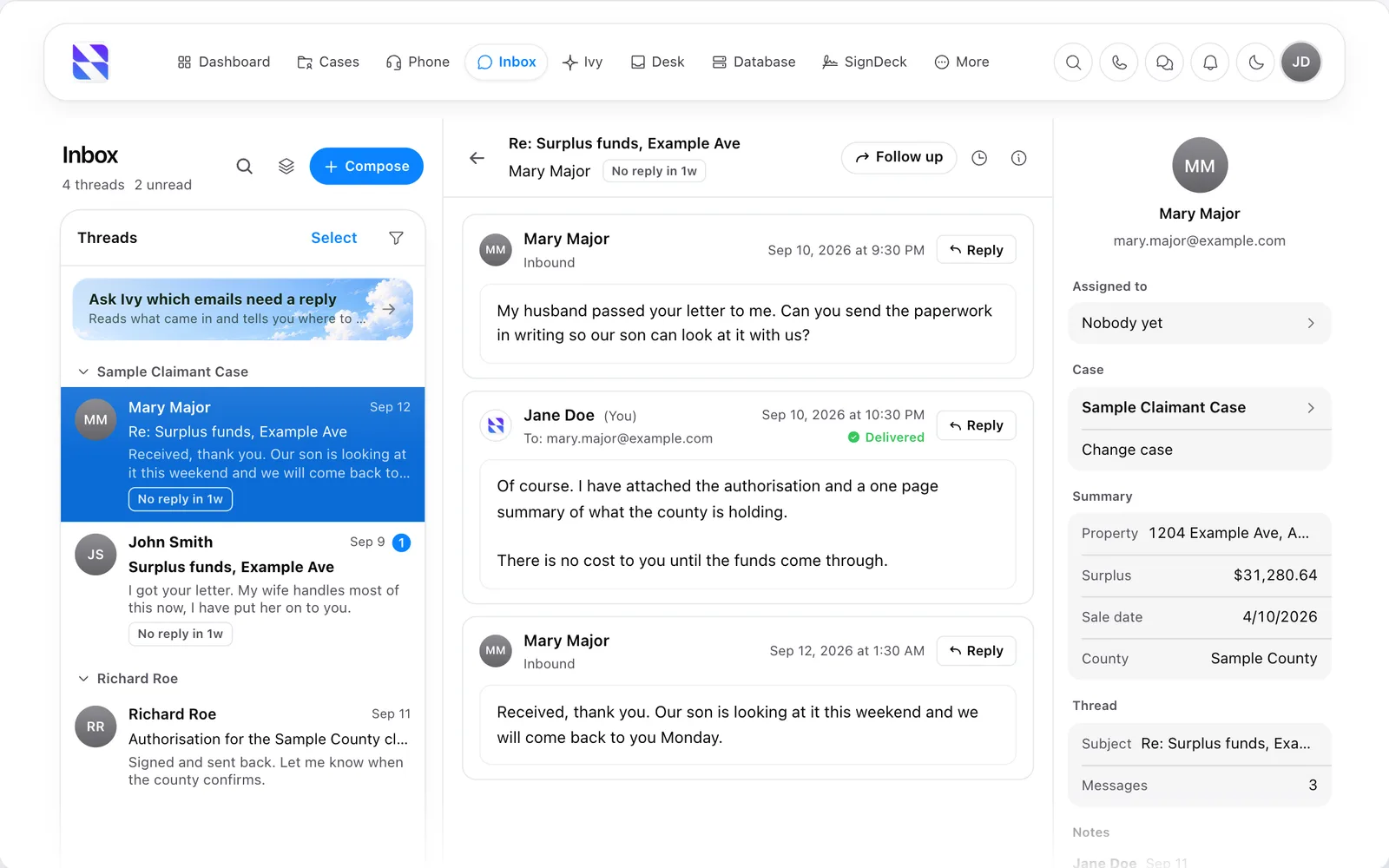Go back with the left arrow icon
1389x868 pixels.
477,158
